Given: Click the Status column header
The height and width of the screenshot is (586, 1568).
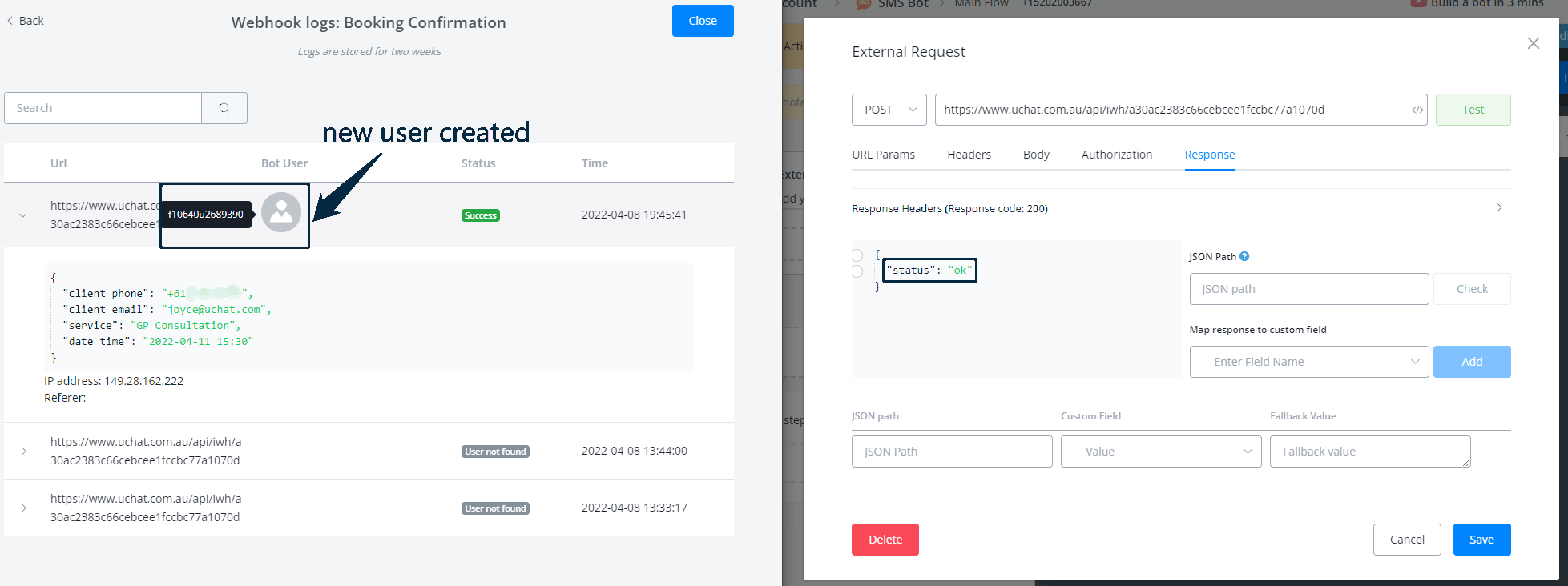Looking at the screenshot, I should pyautogui.click(x=478, y=163).
